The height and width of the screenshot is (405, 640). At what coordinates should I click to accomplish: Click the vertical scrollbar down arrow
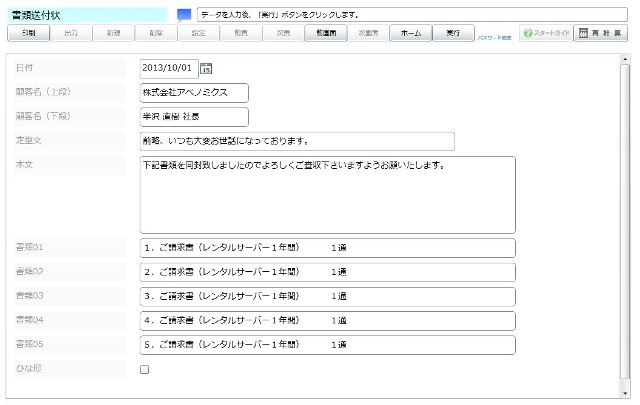tap(625, 392)
